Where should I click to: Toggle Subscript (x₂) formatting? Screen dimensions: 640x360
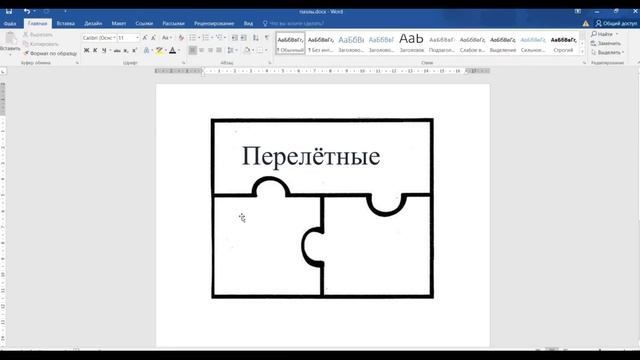pyautogui.click(x=126, y=50)
